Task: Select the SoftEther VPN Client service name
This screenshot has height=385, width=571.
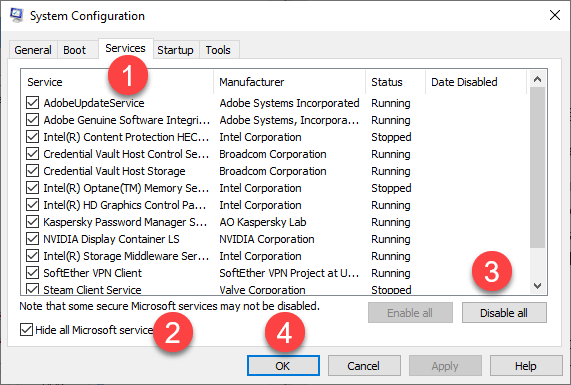Action: (x=92, y=273)
